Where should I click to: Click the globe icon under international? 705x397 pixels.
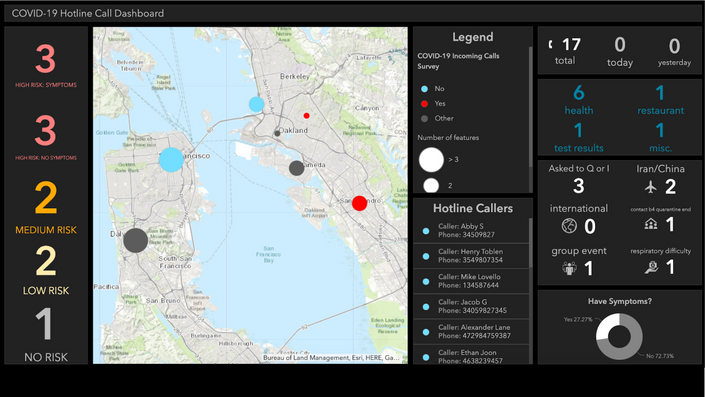point(569,225)
